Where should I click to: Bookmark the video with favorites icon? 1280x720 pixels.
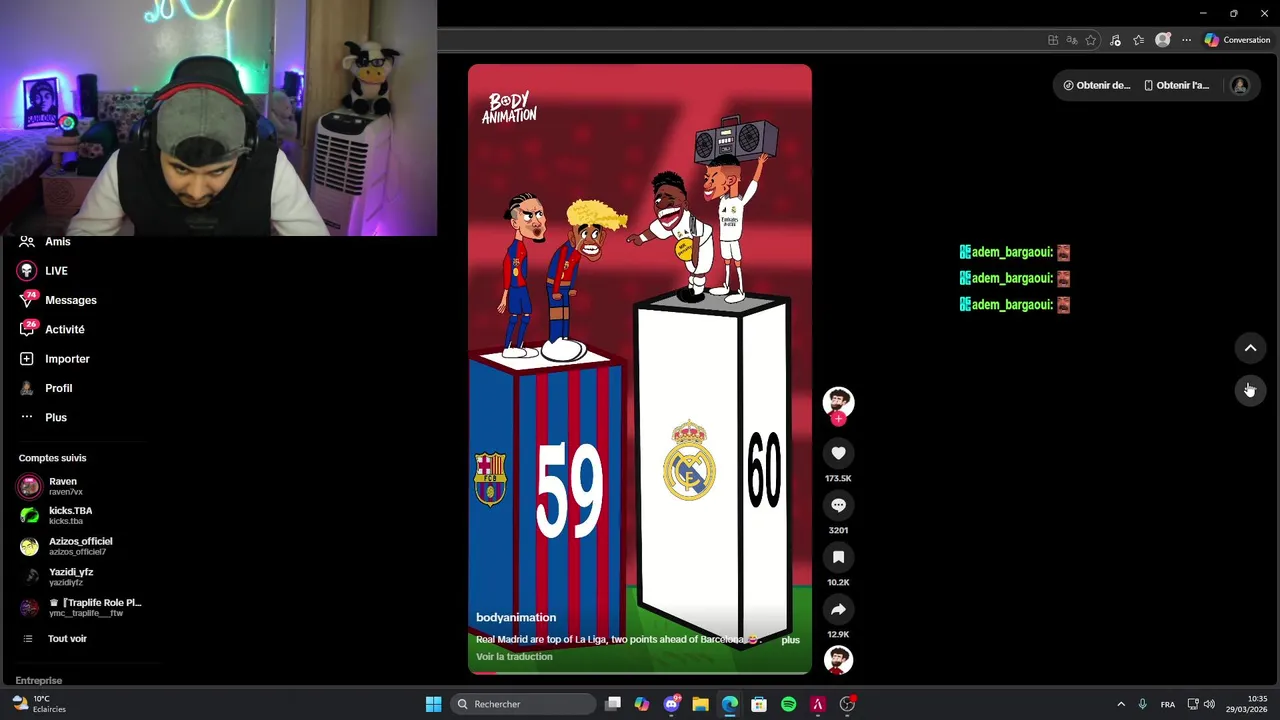click(838, 557)
